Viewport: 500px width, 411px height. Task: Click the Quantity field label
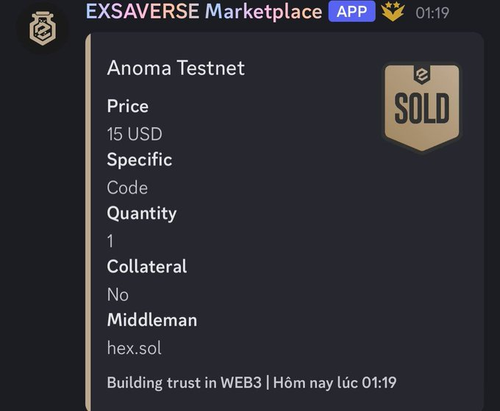142,213
